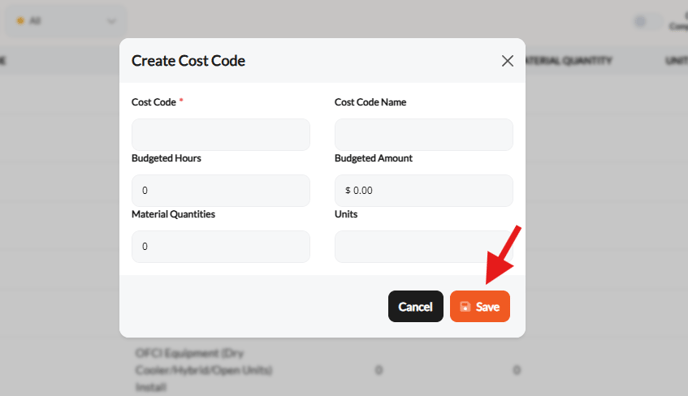
Task: Click the Budgeted Hours label
Action: click(x=166, y=158)
